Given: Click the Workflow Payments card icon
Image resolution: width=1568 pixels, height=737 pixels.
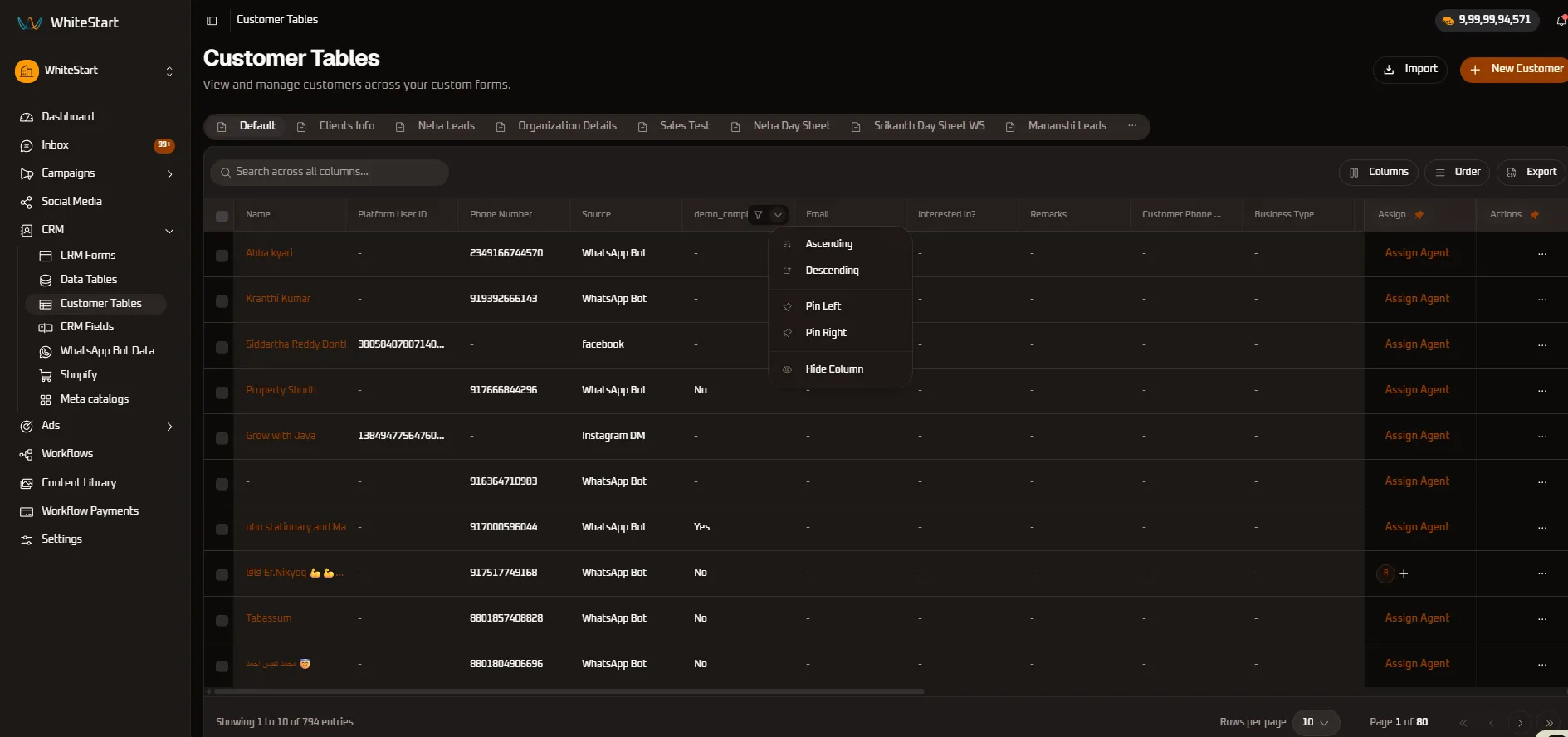Looking at the screenshot, I should click(x=27, y=511).
